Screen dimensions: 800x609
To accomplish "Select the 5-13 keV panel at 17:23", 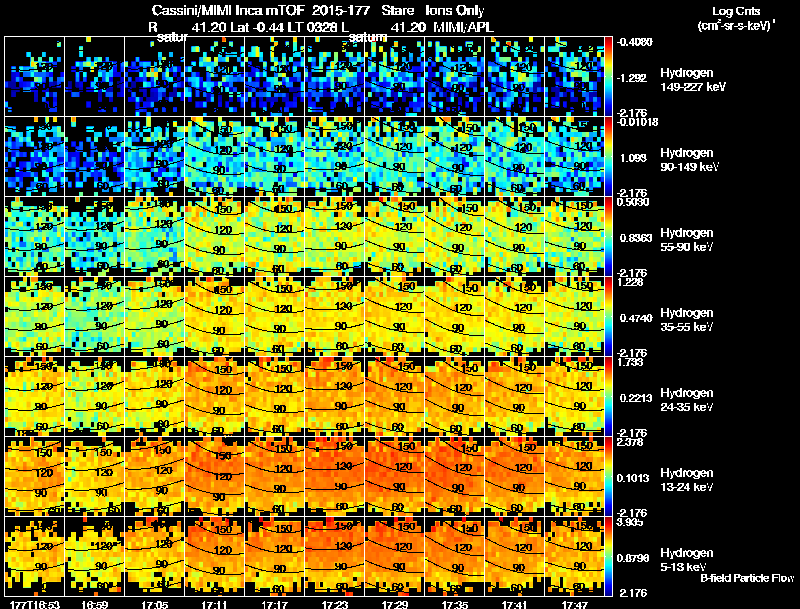I will point(335,556).
